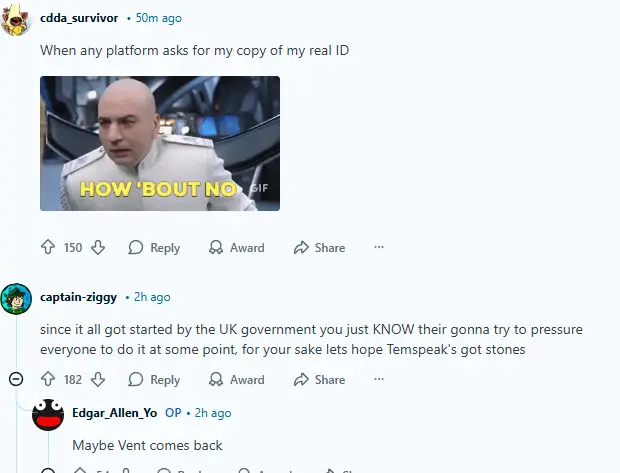The width and height of the screenshot is (620, 473).
Task: Click the 'HOW 'BOUT NO' GIF
Action: point(160,143)
